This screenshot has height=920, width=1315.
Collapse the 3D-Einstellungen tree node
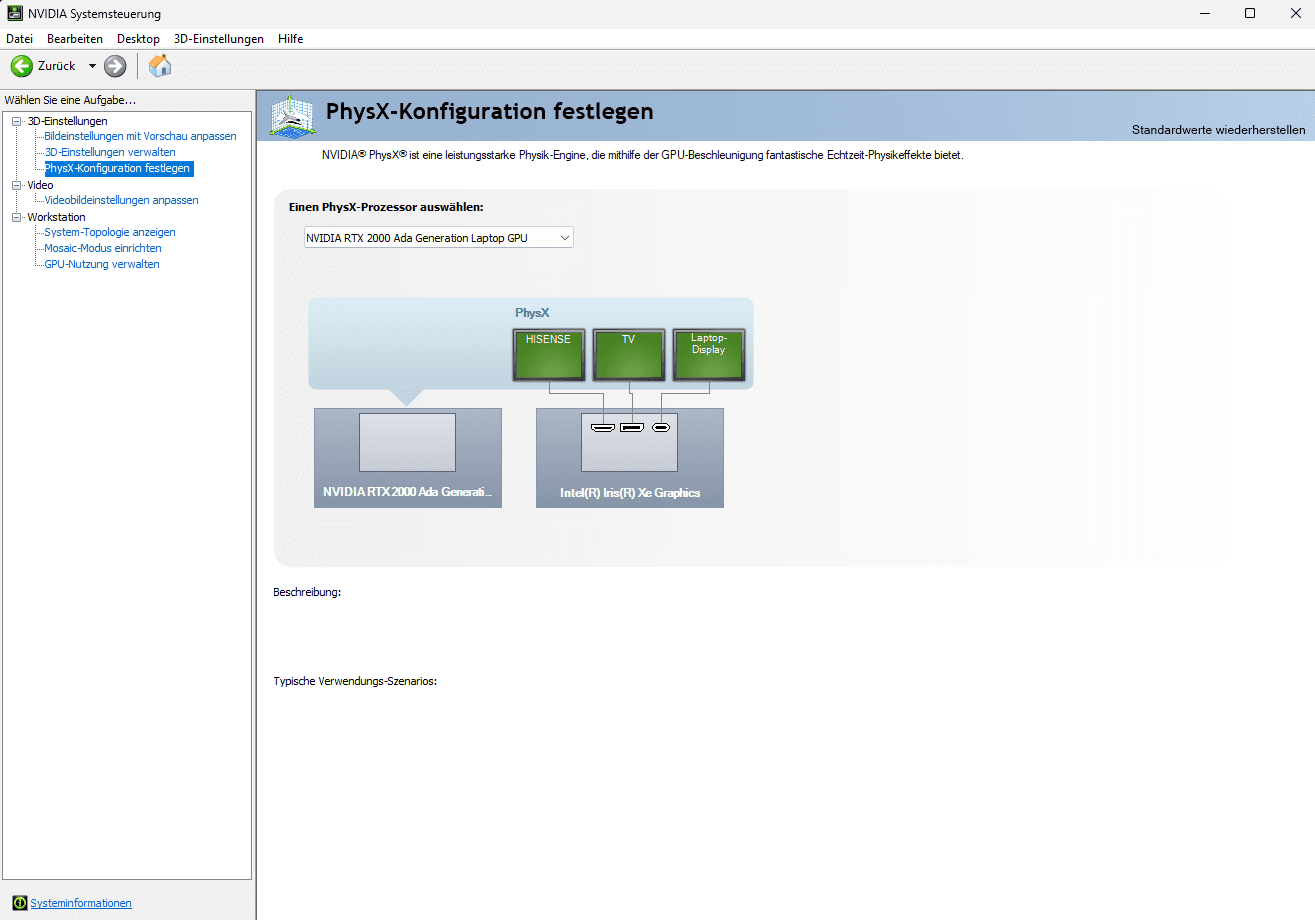[x=16, y=121]
